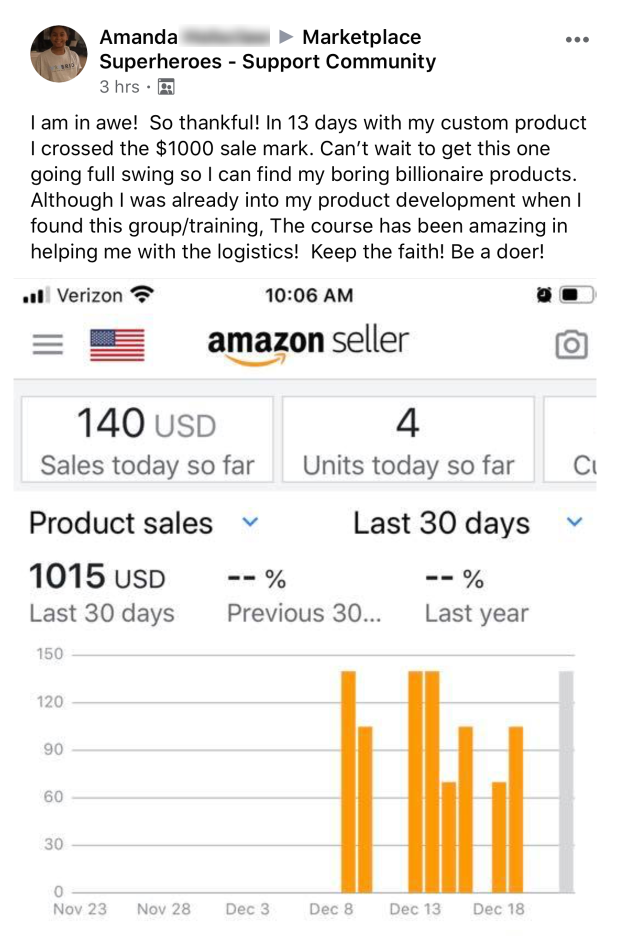This screenshot has height=936, width=621.
Task: Tap the US flag marketplace icon
Action: [117, 344]
